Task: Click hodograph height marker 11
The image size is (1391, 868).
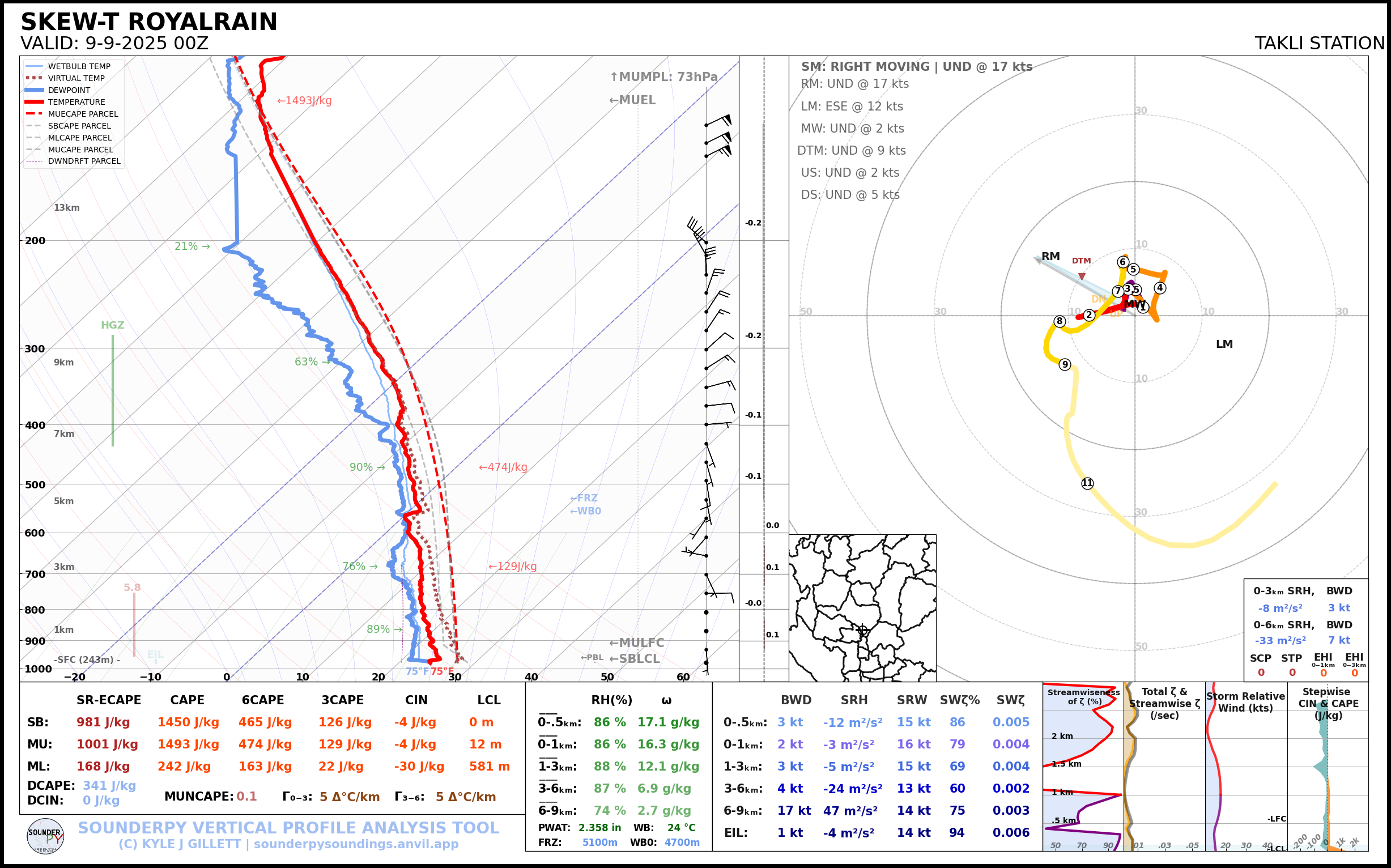Action: pos(1087,483)
